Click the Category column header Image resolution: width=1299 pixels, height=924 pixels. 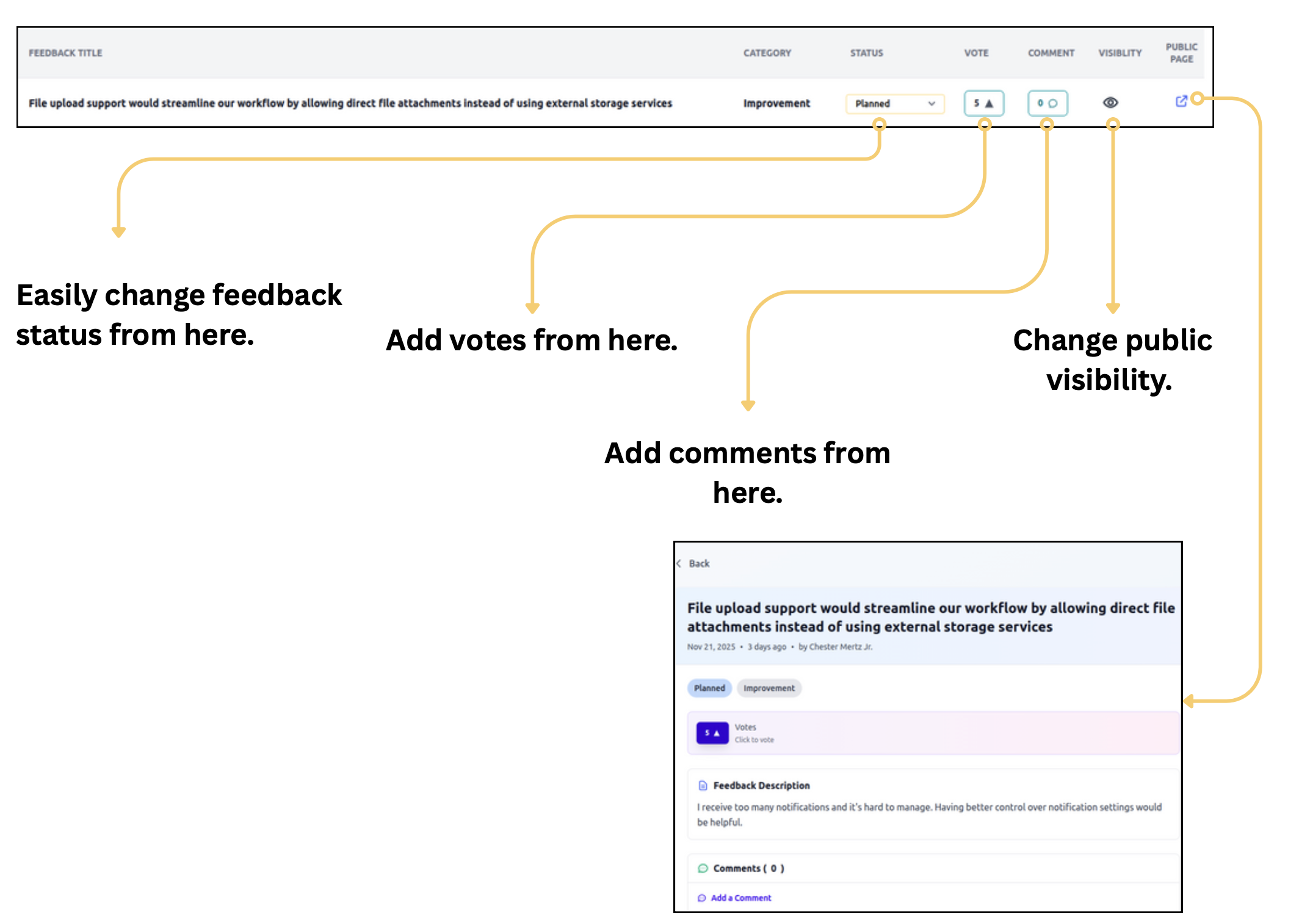coord(767,53)
